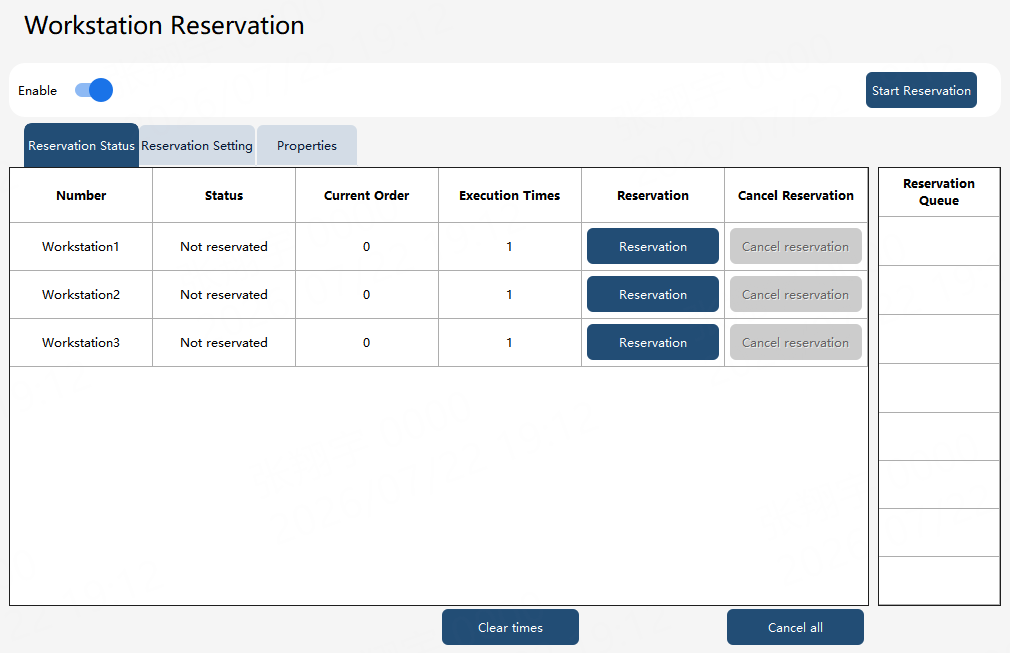Click Workstation2's Execution Times value
1010x653 pixels.
[x=510, y=295]
